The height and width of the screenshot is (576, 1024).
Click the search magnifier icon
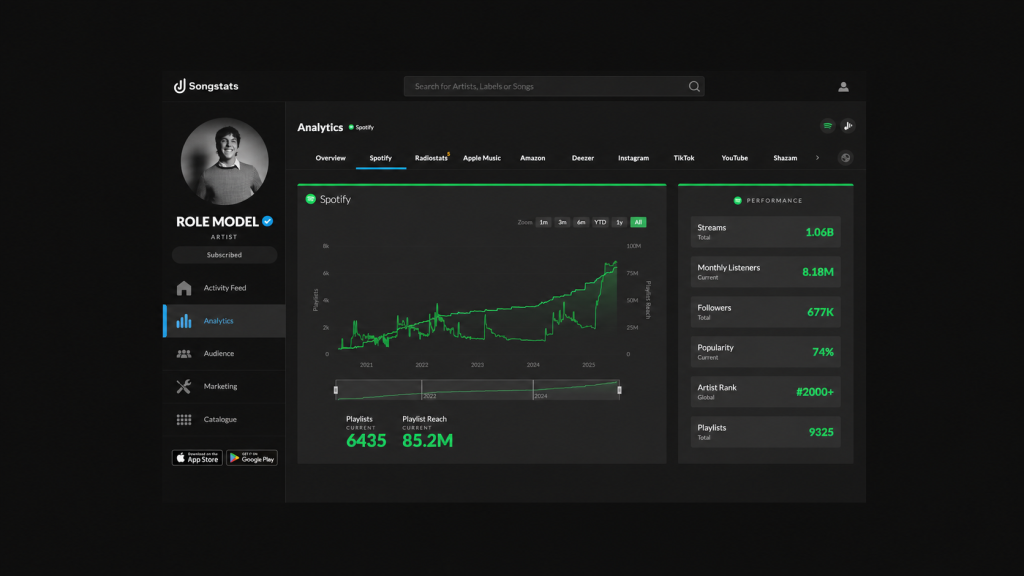[x=694, y=86]
